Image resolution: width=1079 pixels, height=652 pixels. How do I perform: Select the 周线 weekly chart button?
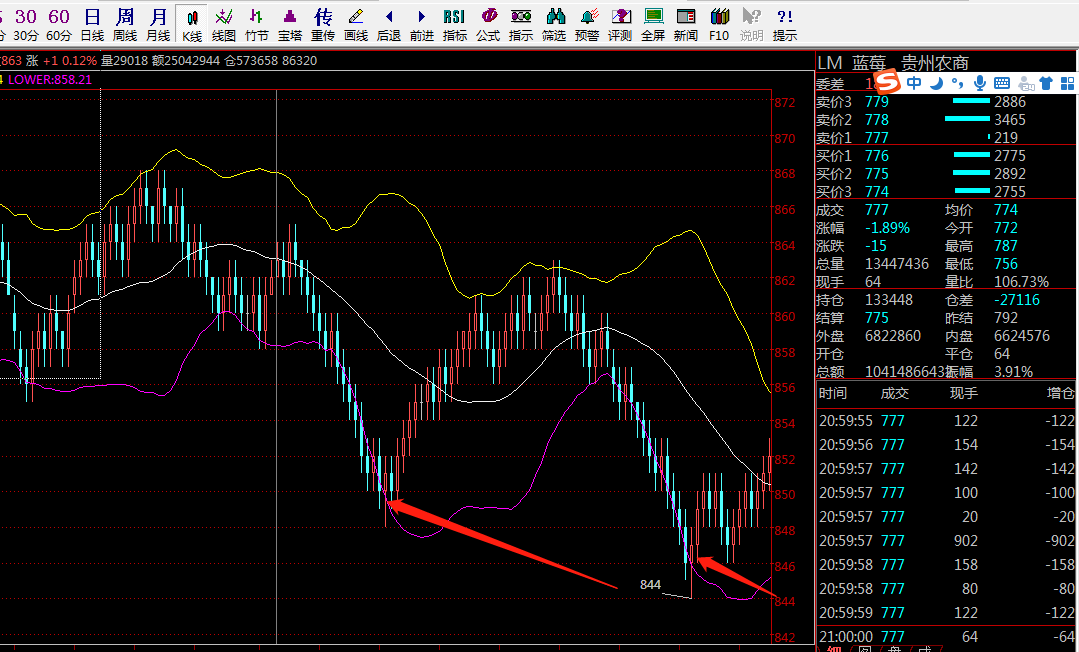pos(125,24)
